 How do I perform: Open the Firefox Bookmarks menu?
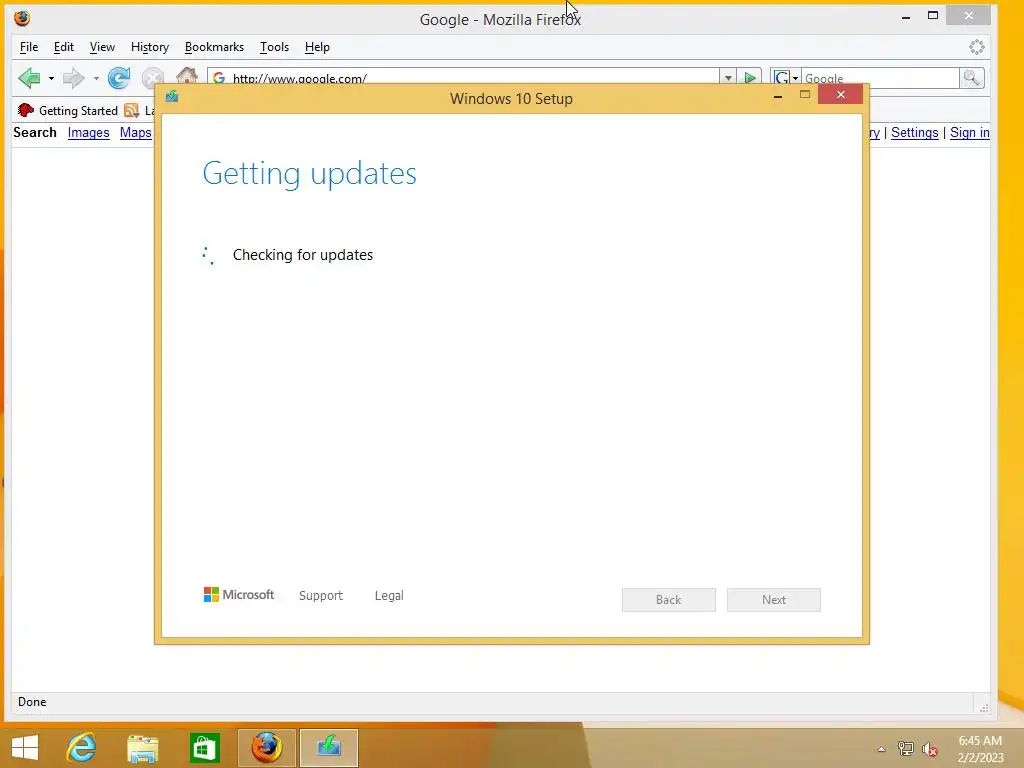214,47
